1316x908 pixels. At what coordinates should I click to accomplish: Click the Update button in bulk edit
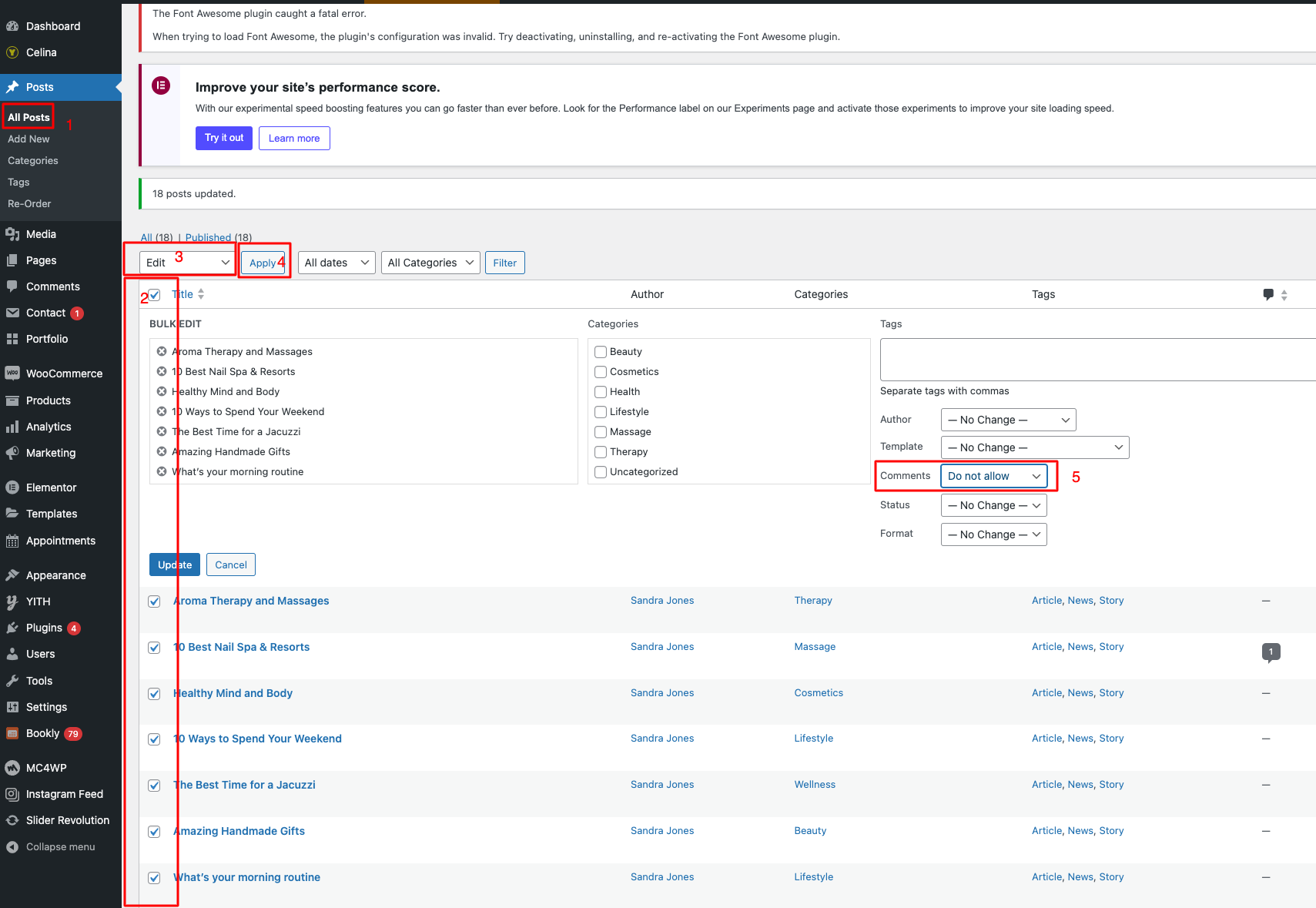pyautogui.click(x=175, y=565)
